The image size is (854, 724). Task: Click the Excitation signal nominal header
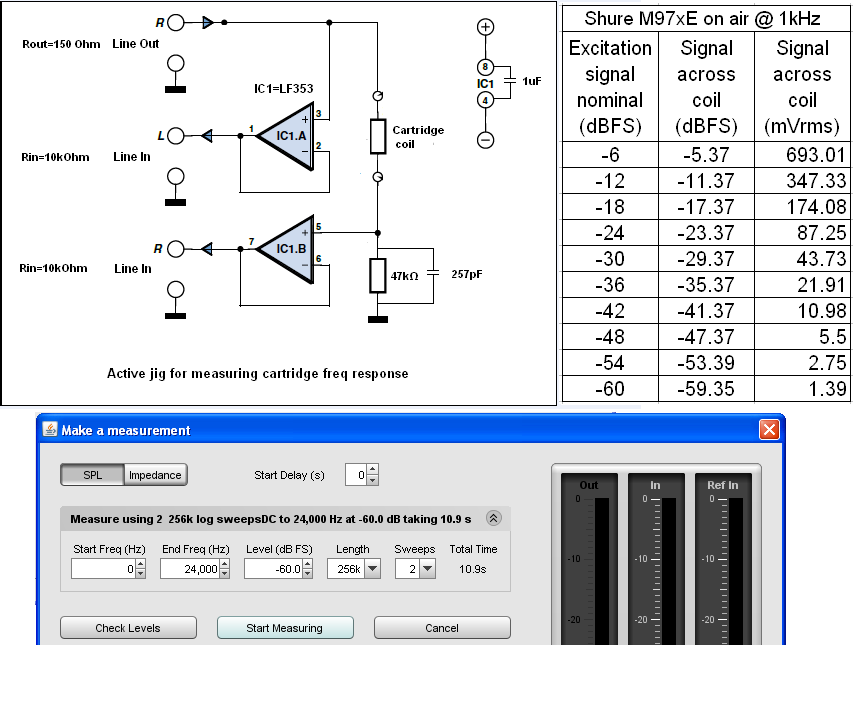[610, 87]
